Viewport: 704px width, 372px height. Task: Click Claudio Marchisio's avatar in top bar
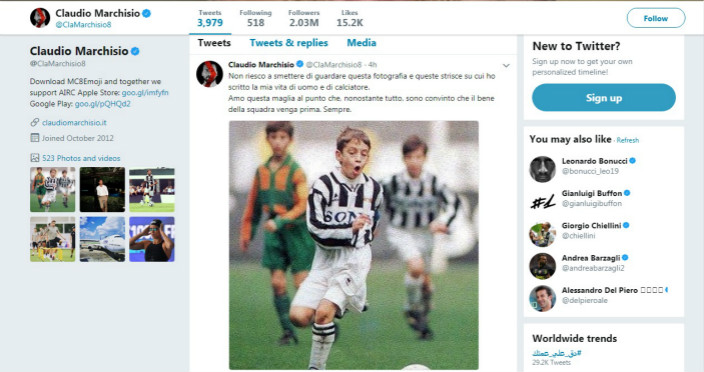click(40, 18)
